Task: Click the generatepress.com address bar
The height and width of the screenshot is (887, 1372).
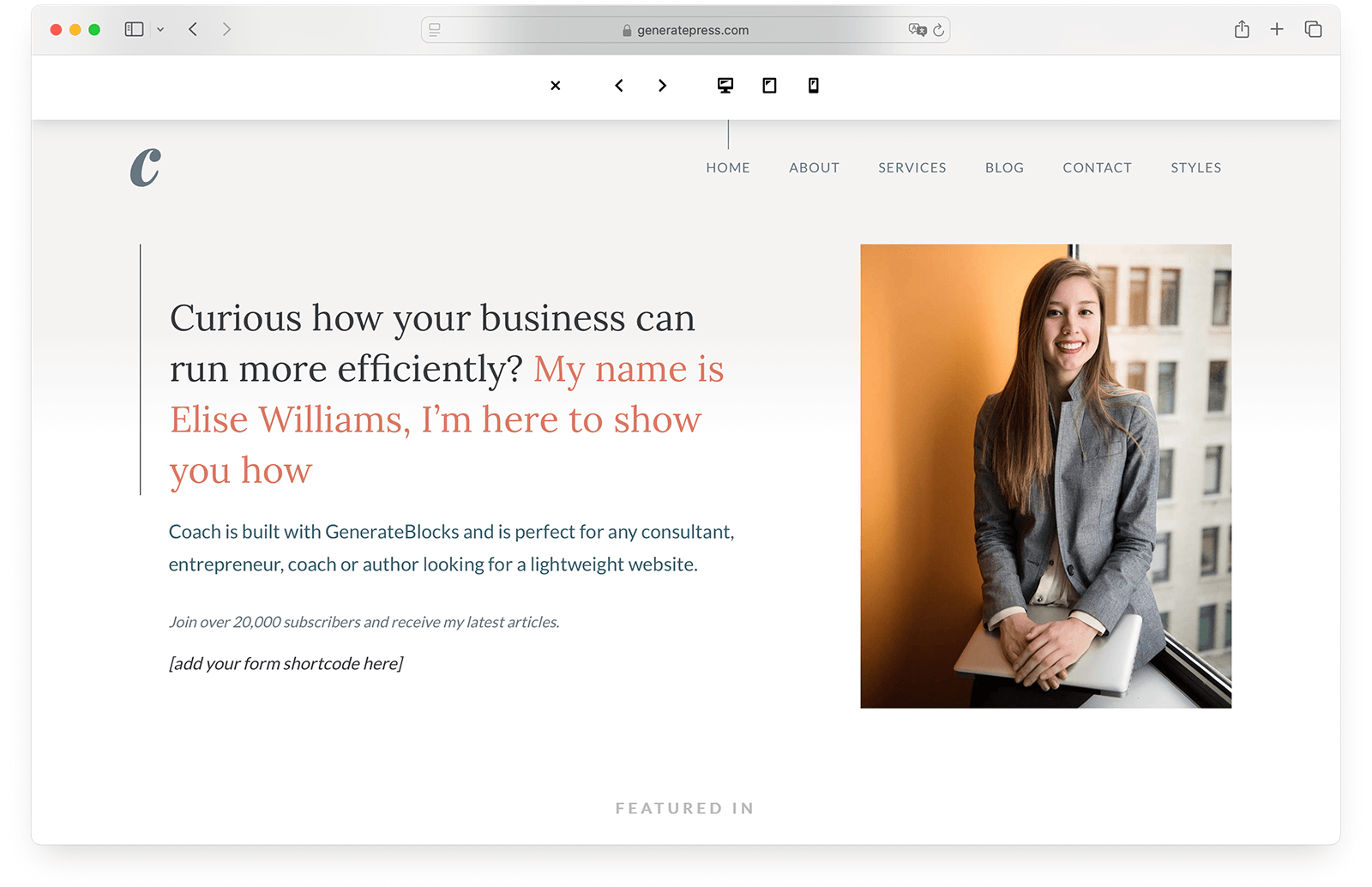Action: [686, 30]
